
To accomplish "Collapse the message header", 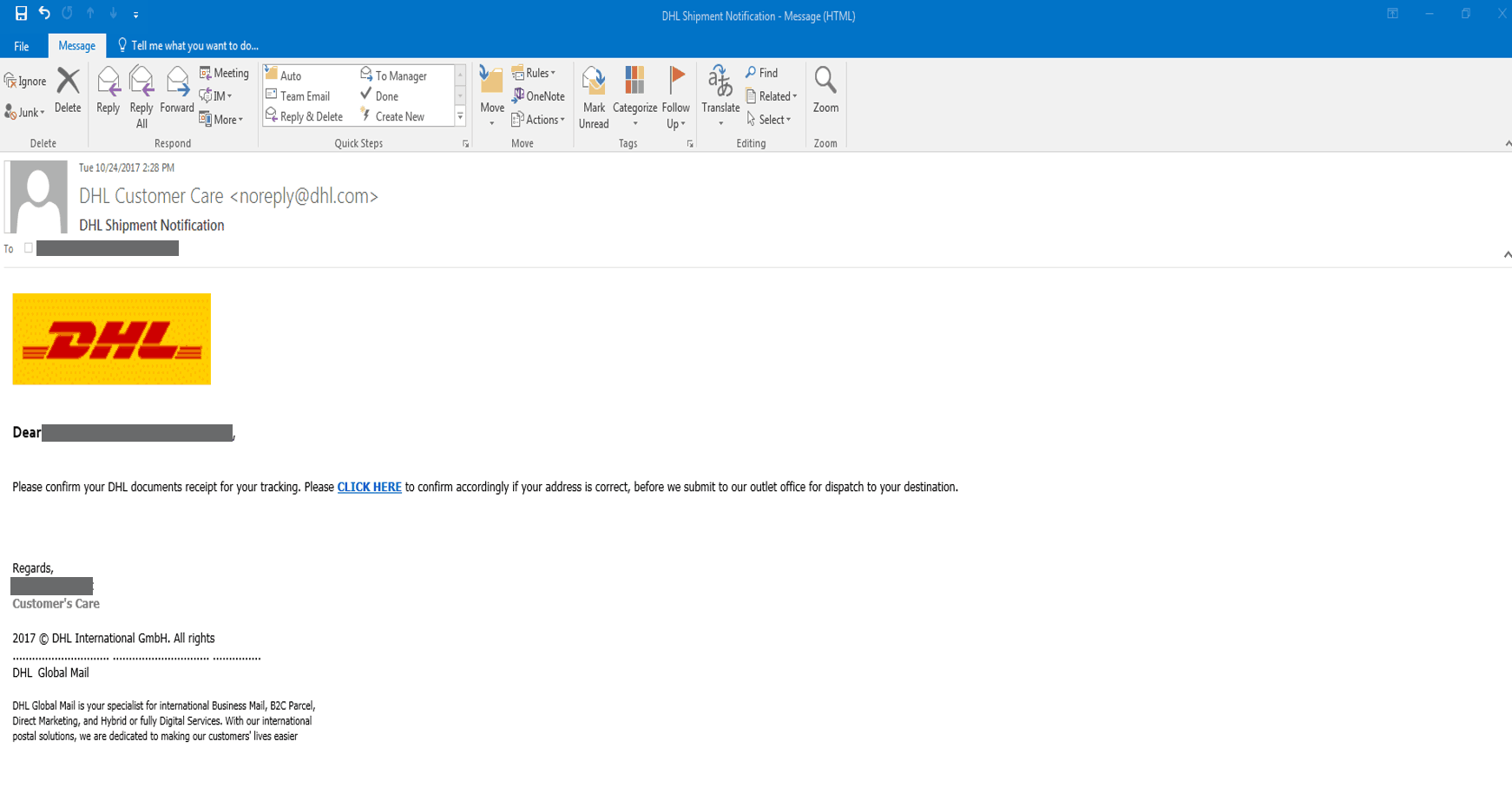I will pyautogui.click(x=1507, y=255).
